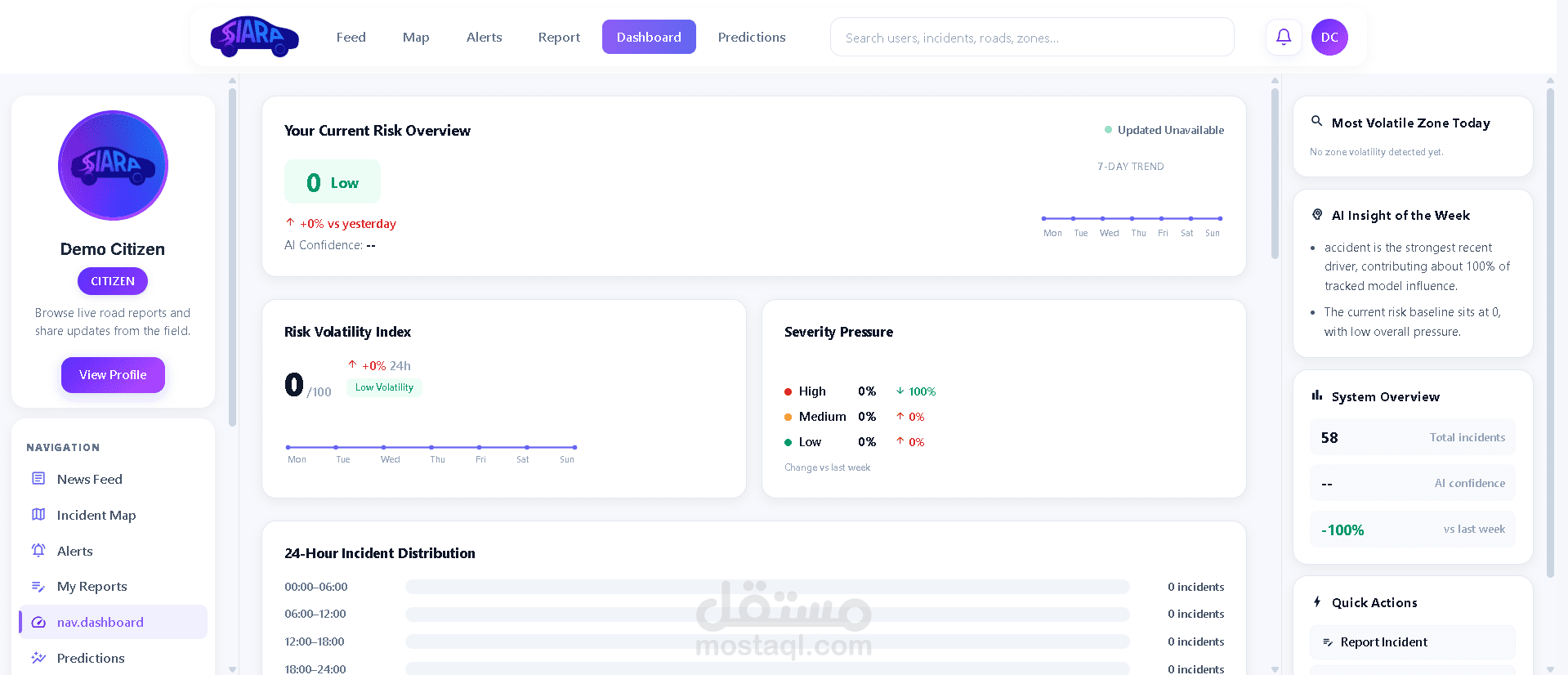Open My Reports from sidebar navigation
The image size is (1568, 675).
coord(113,586)
